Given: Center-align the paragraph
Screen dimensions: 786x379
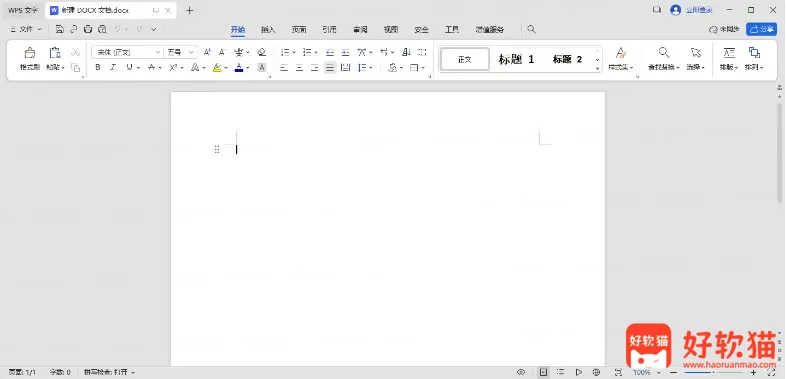Looking at the screenshot, I should point(299,67).
